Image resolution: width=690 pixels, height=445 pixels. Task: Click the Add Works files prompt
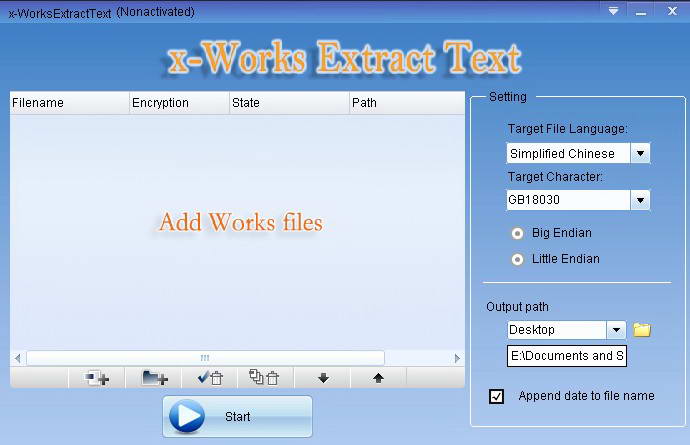click(241, 222)
